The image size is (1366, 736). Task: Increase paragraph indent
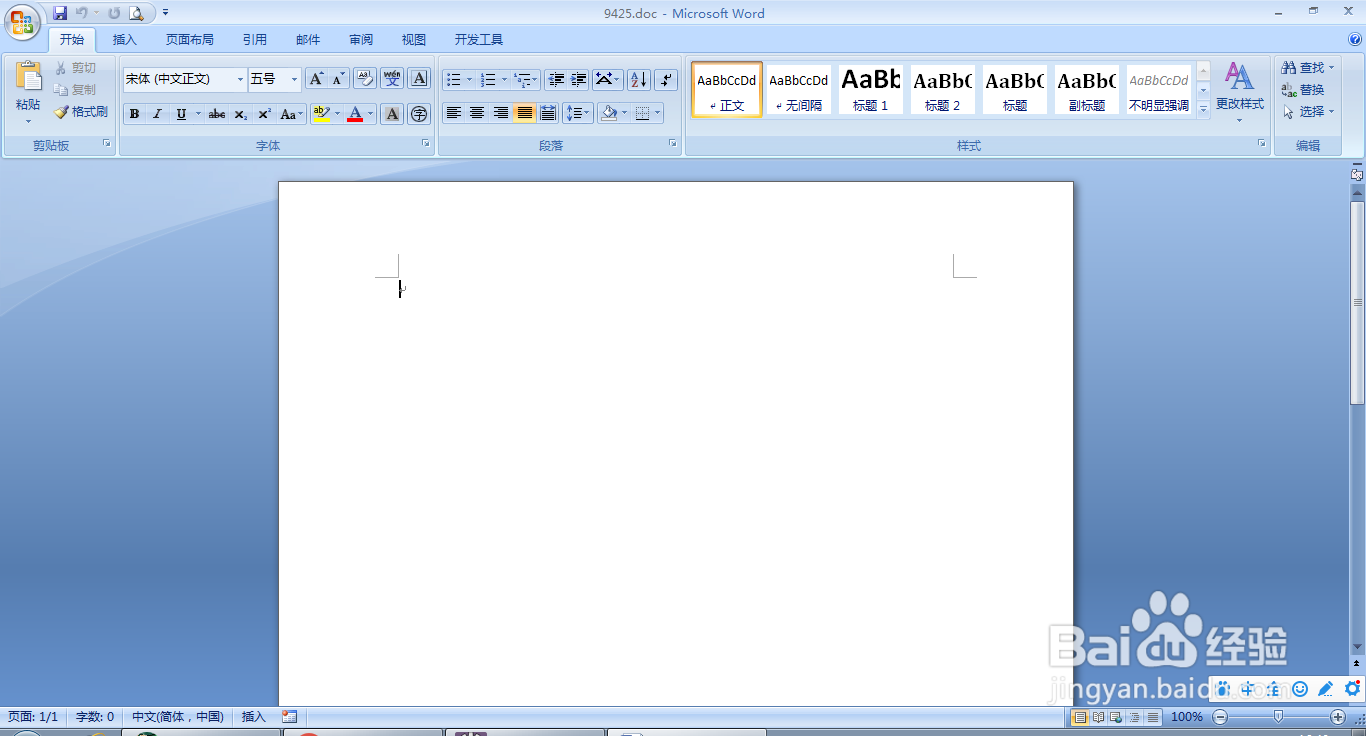[x=578, y=79]
